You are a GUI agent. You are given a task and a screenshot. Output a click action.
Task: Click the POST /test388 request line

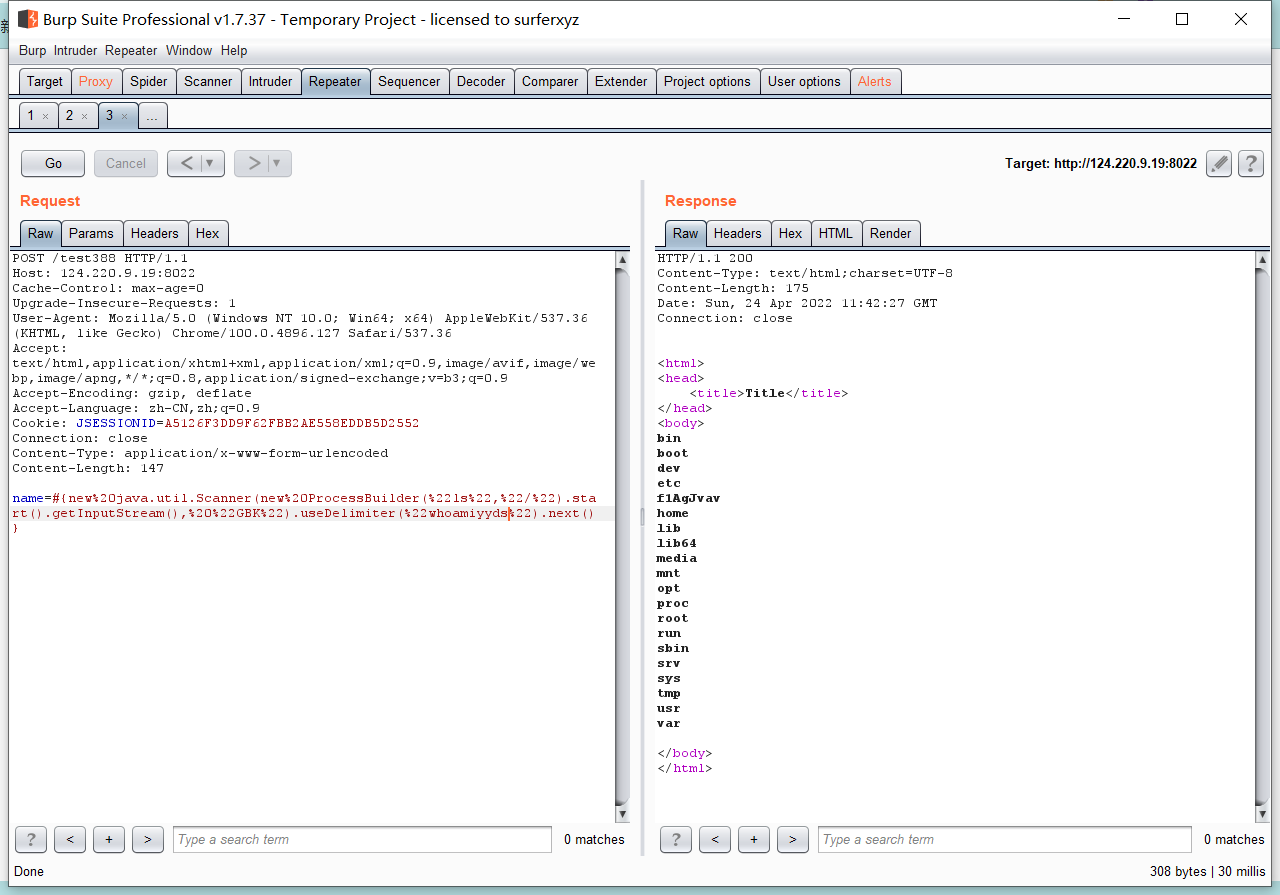100,258
